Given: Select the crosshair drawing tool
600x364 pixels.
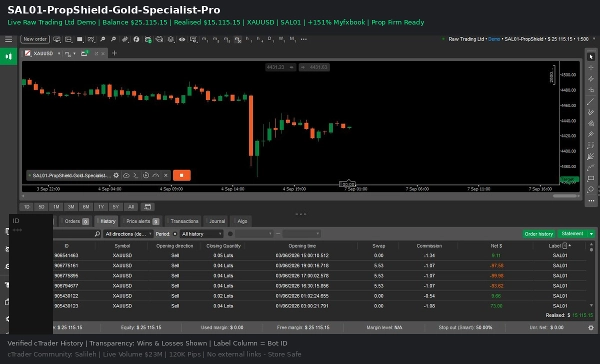Looking at the screenshot, I should [591, 68].
